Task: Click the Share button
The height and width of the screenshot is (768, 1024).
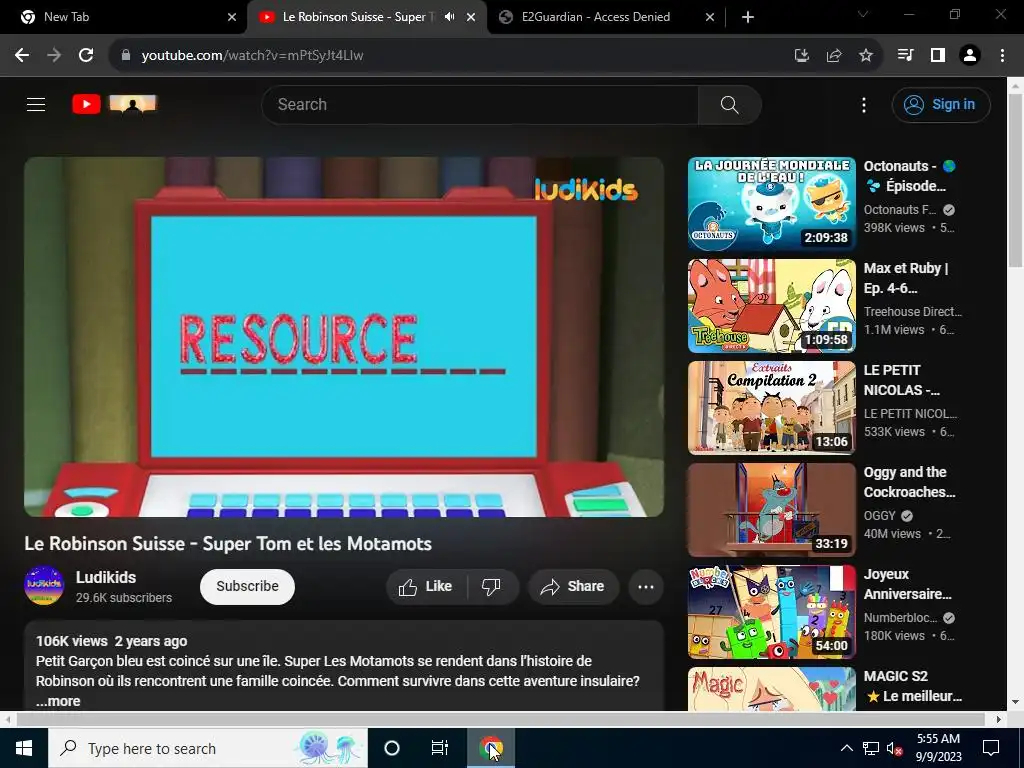Action: [573, 586]
